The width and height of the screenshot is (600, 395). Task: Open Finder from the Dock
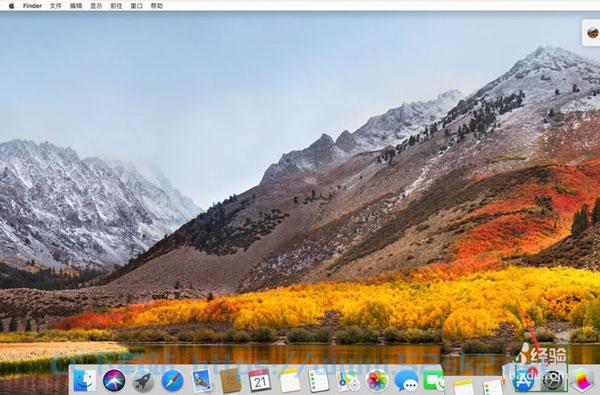click(84, 380)
